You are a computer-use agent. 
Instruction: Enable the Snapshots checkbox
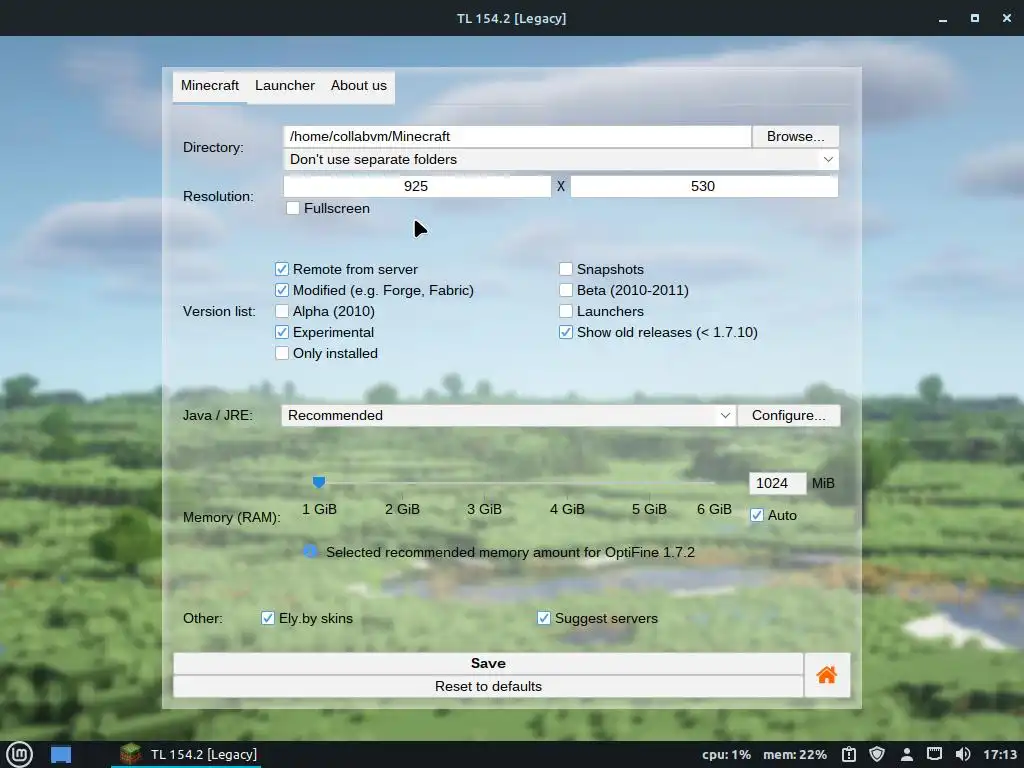(566, 269)
